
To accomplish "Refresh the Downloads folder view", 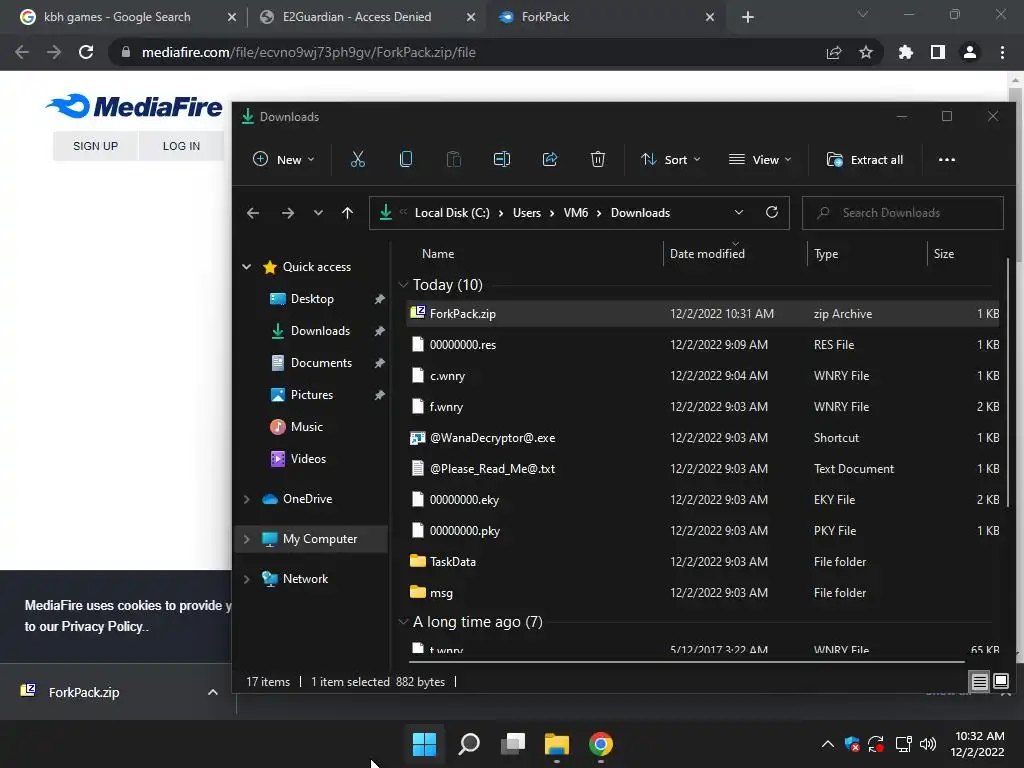I will coord(772,212).
